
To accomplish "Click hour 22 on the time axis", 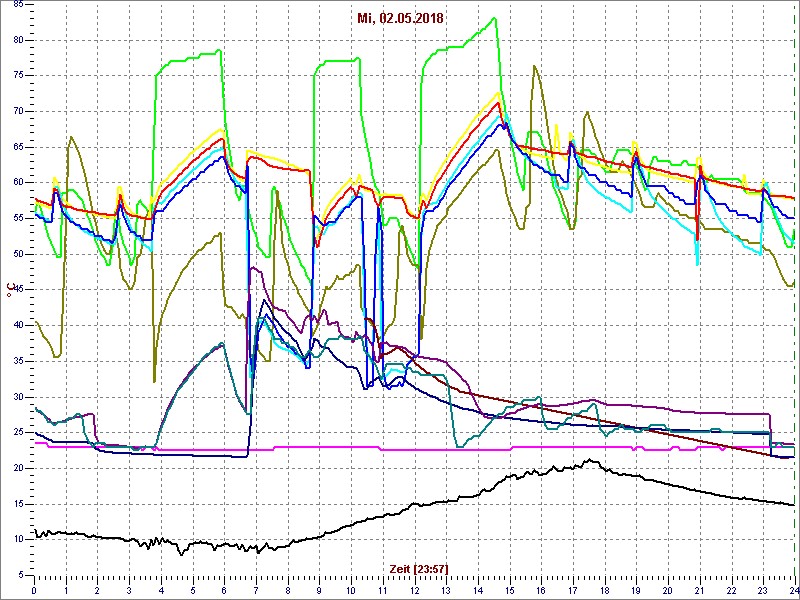I will pos(731,590).
